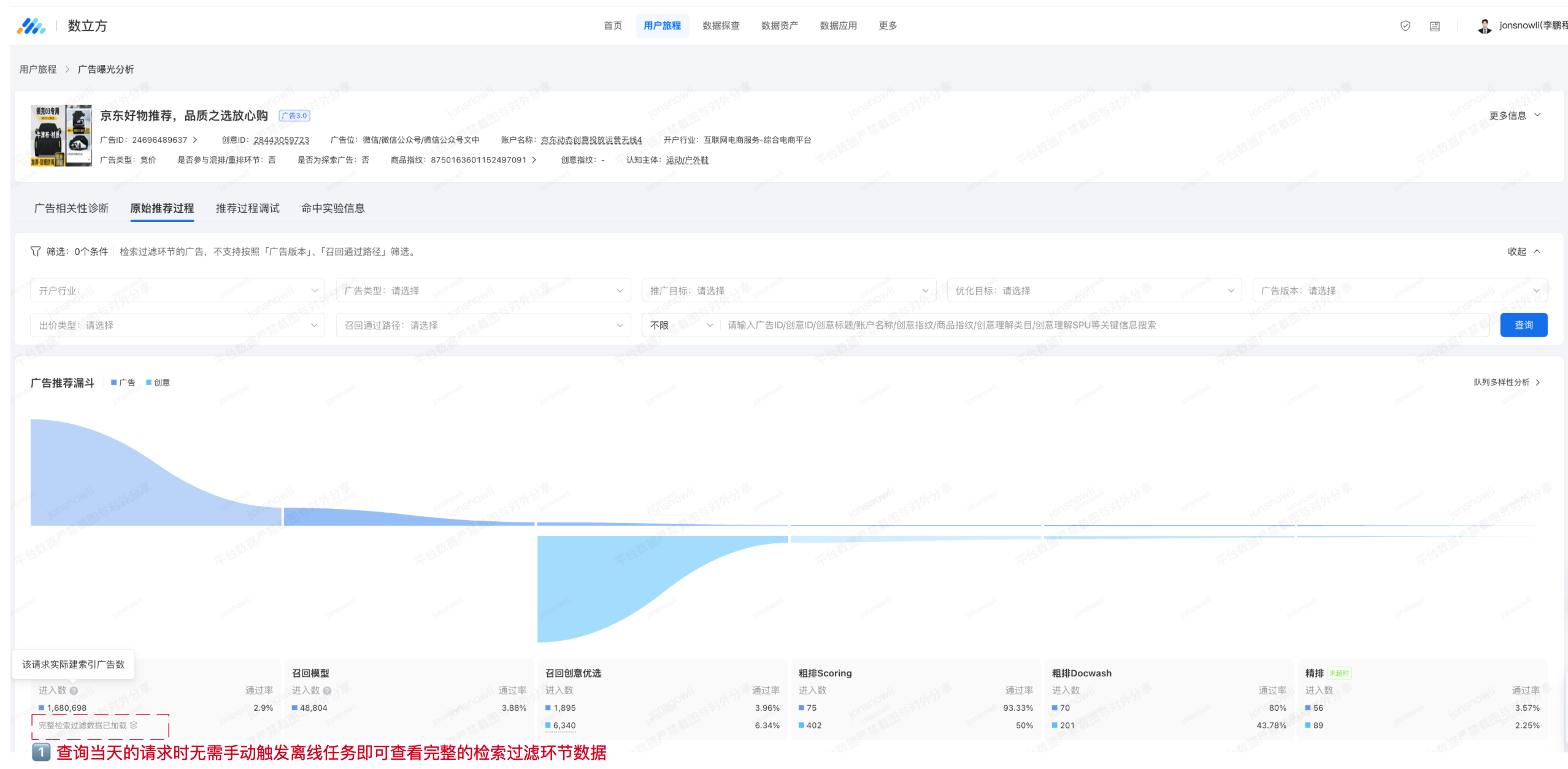
Task: Click the keyword search input field
Action: tap(1104, 325)
